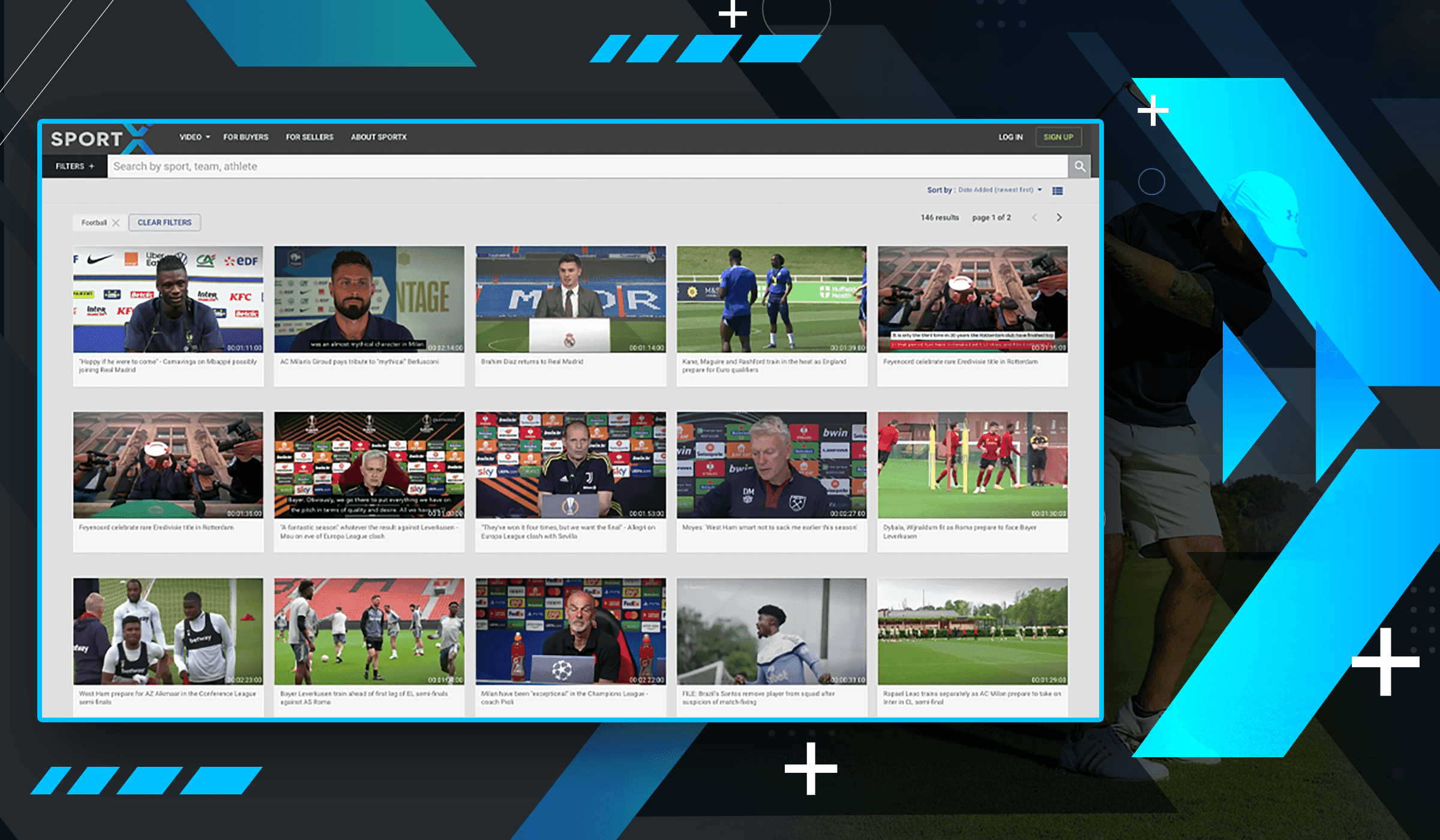The image size is (1440, 840).
Task: Open the For Sellers menu item
Action: [309, 137]
